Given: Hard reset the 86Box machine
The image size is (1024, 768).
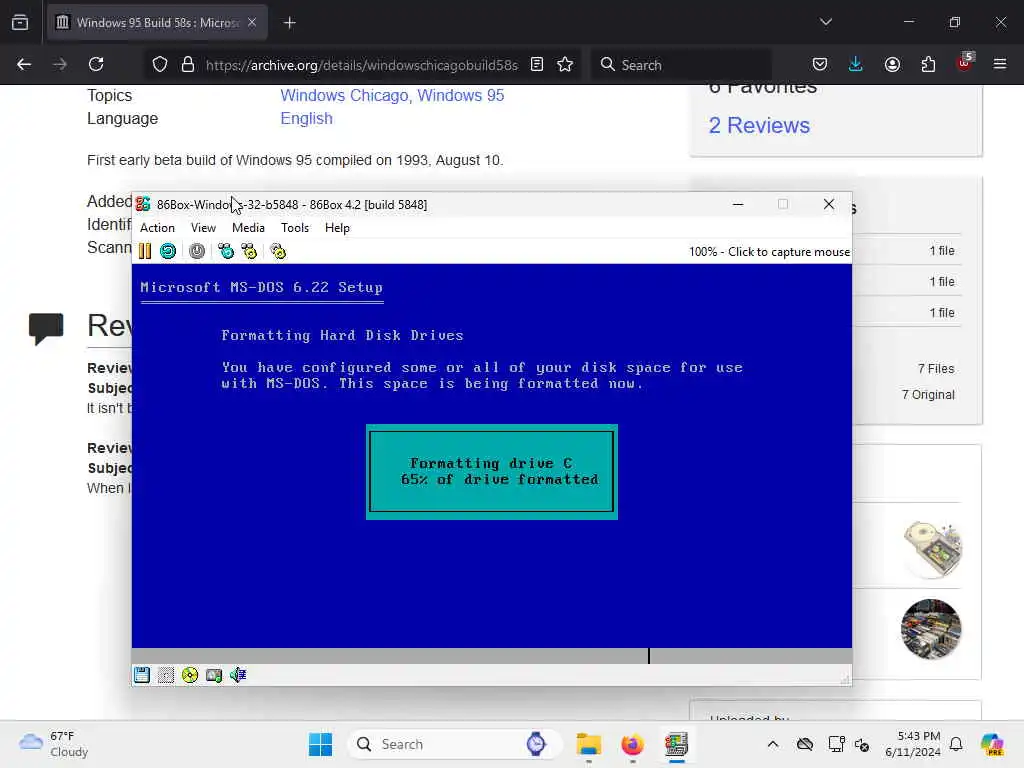Looking at the screenshot, I should pos(168,251).
